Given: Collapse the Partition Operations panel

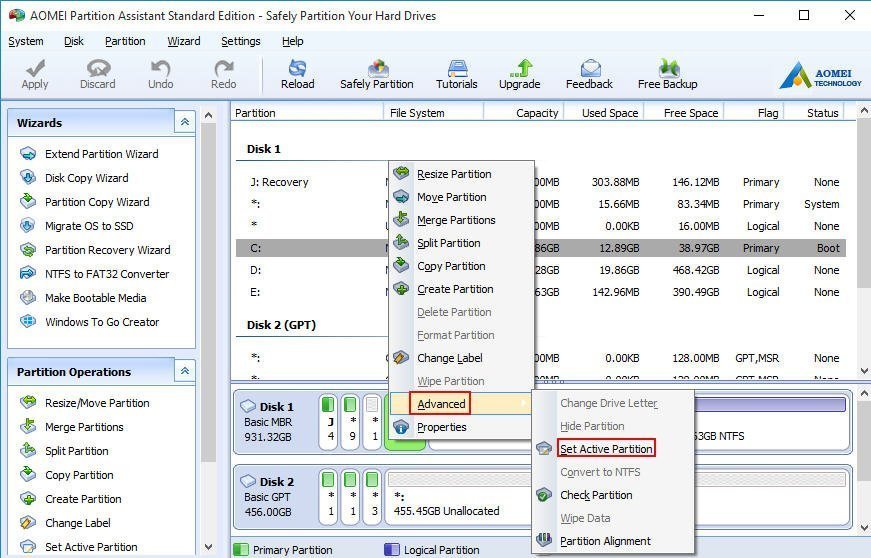Looking at the screenshot, I should pyautogui.click(x=185, y=370).
